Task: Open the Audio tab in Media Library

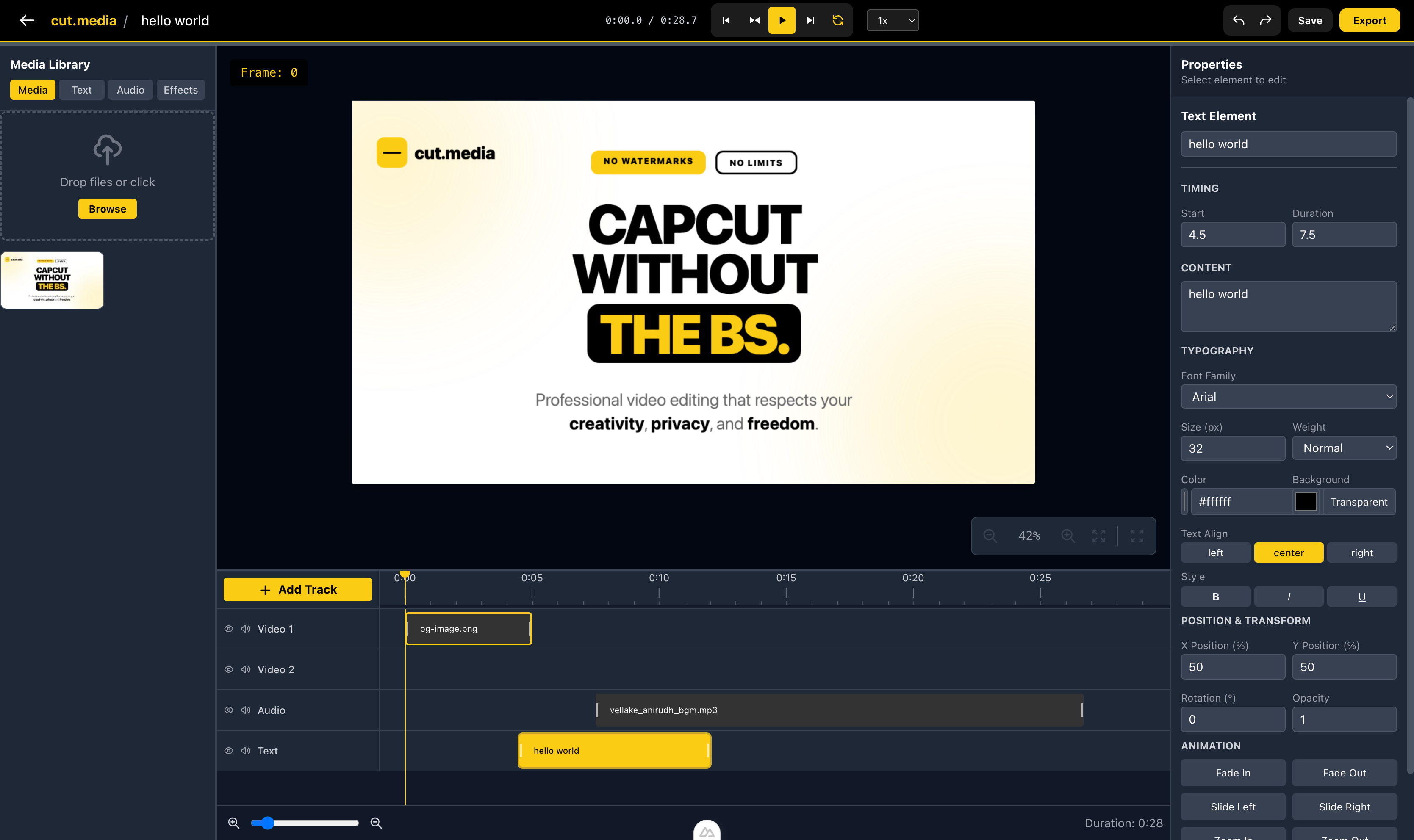Action: click(x=130, y=89)
